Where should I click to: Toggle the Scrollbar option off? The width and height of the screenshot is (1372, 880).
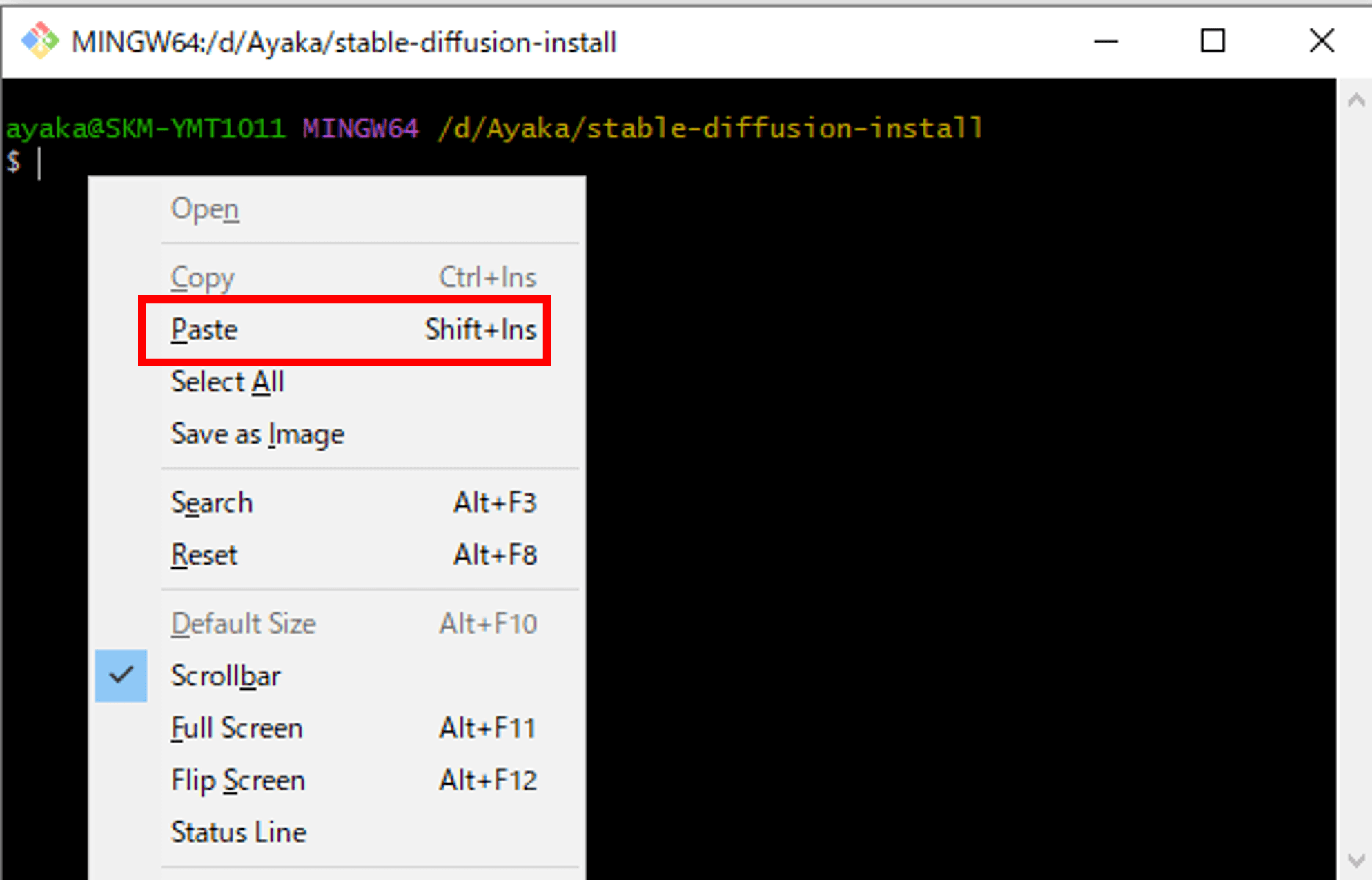click(226, 676)
